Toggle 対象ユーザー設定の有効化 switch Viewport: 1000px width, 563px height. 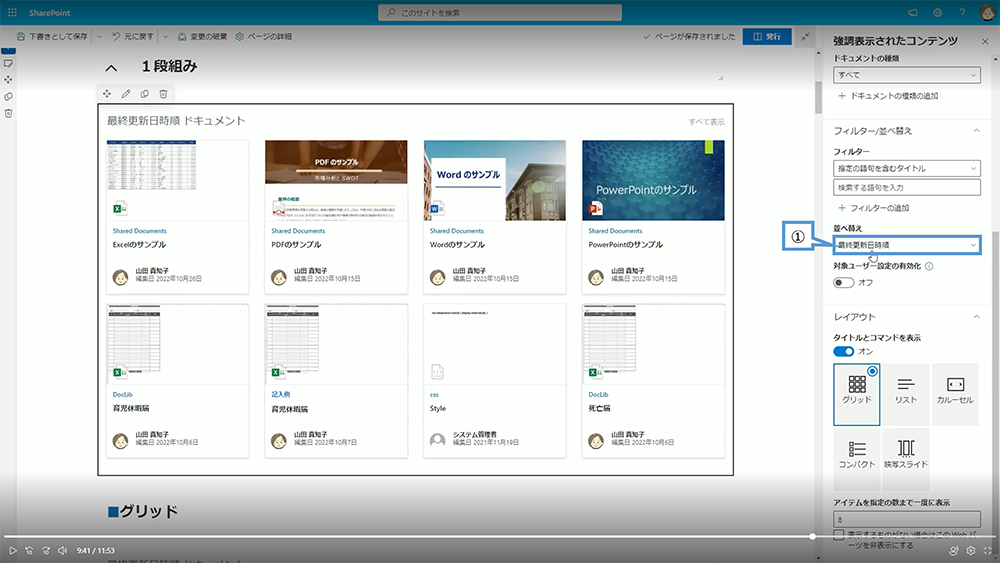pos(843,282)
